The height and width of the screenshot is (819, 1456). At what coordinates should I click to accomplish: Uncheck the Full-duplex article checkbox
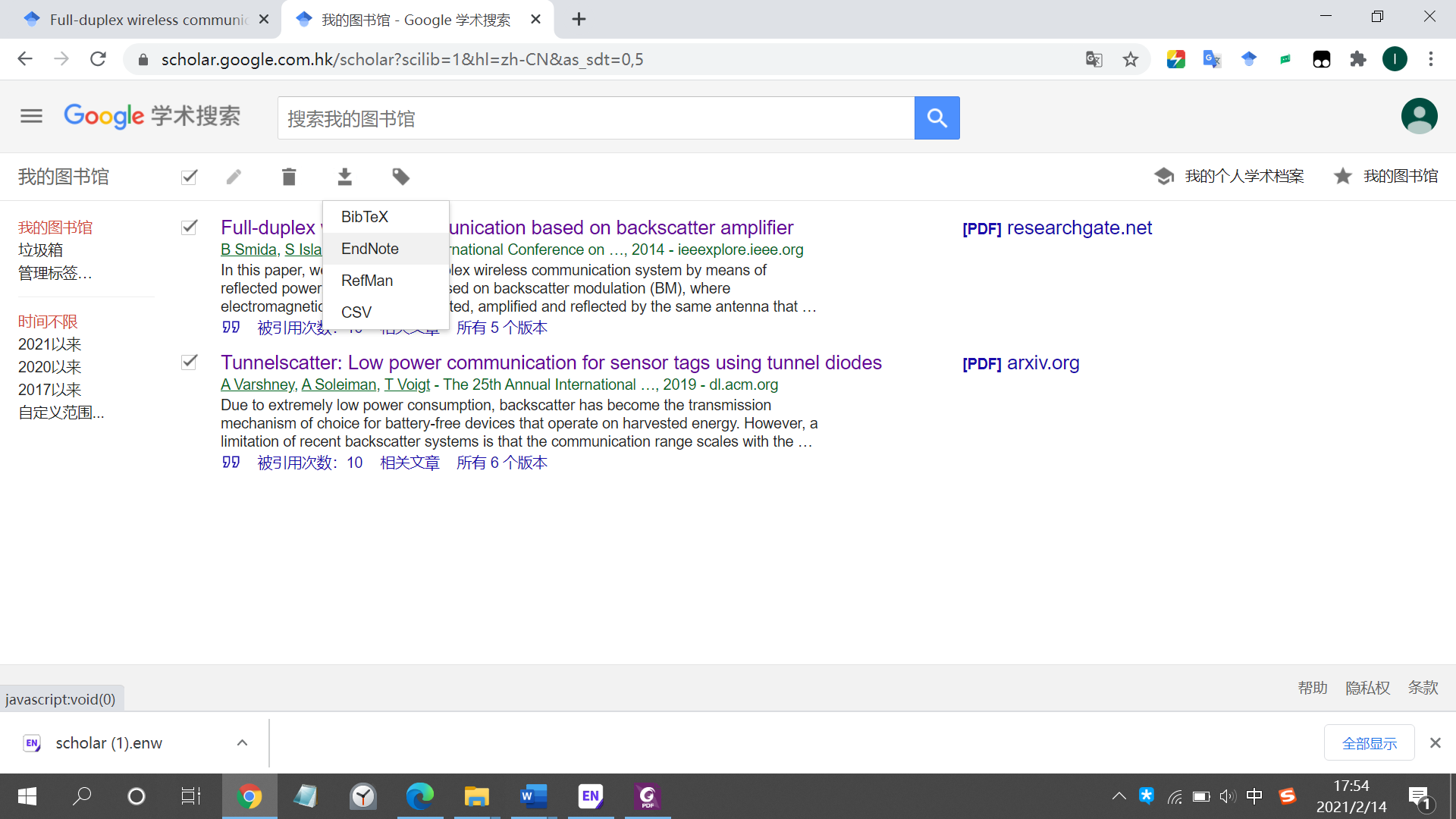point(190,227)
